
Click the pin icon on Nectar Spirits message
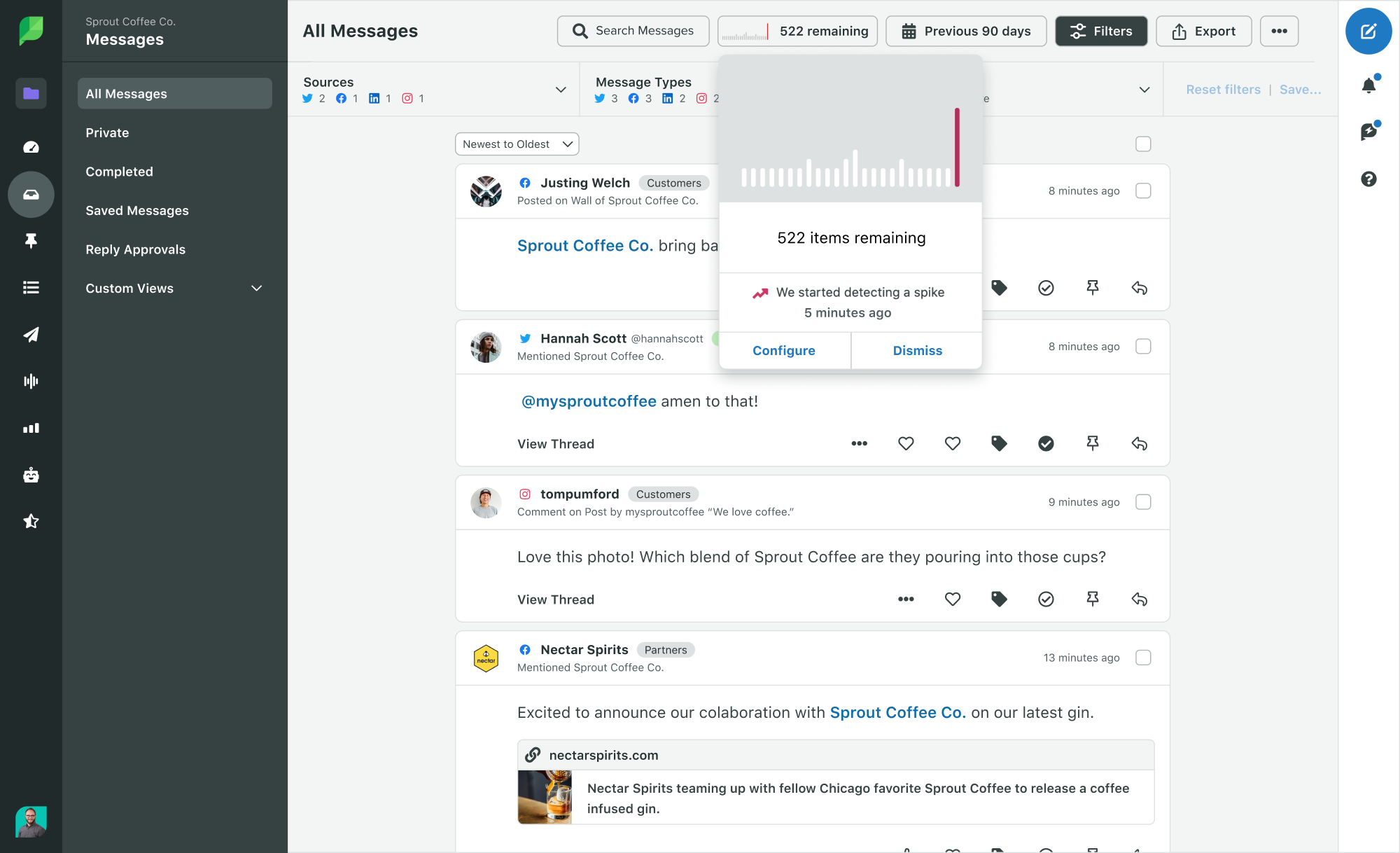point(1092,850)
